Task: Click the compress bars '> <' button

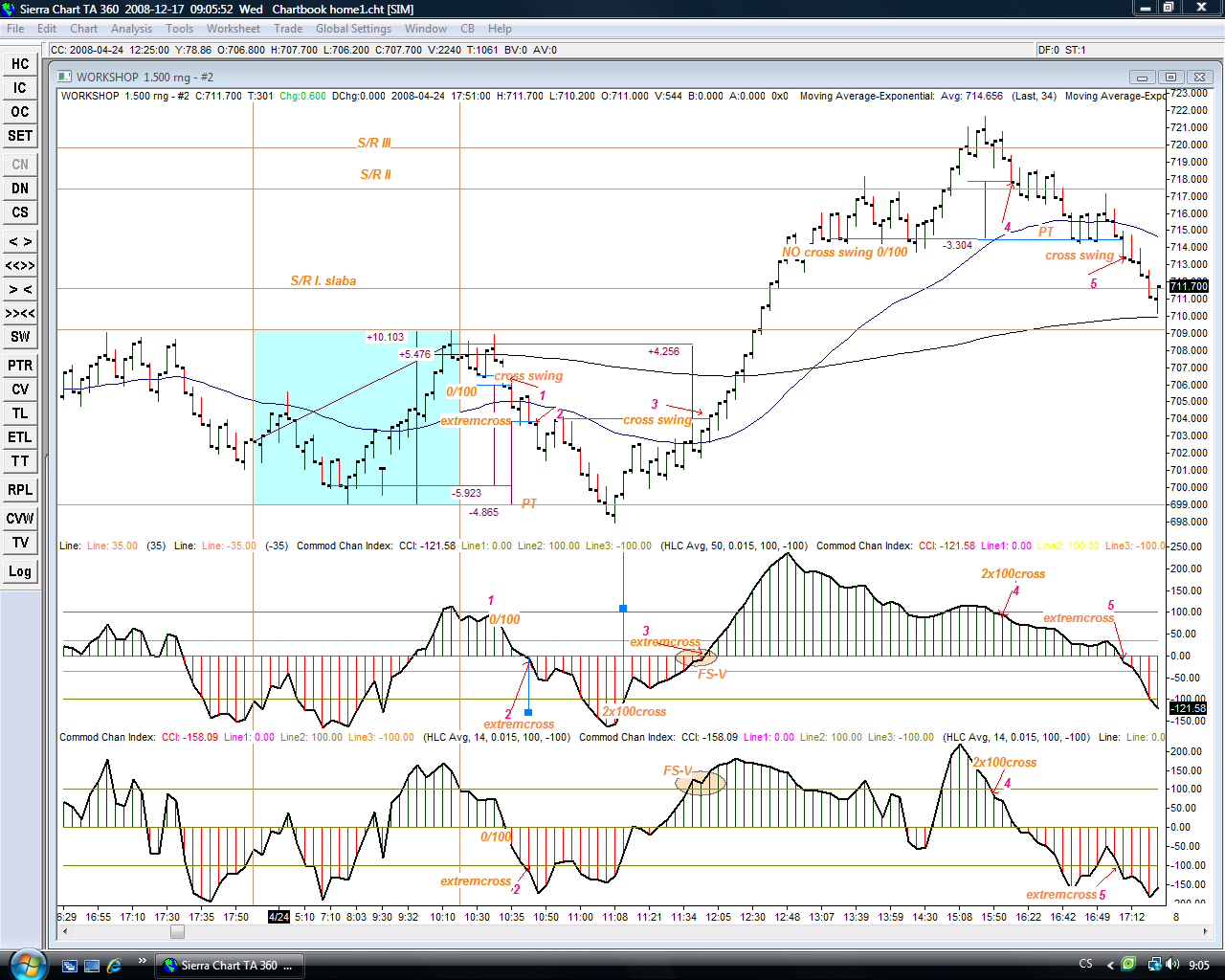Action: [20, 289]
